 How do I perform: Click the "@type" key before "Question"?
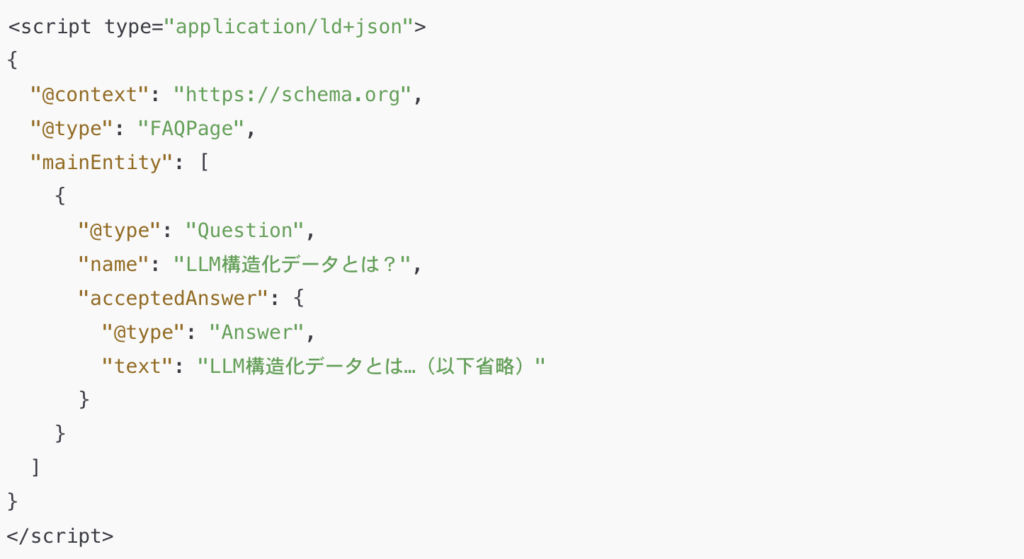(x=119, y=231)
